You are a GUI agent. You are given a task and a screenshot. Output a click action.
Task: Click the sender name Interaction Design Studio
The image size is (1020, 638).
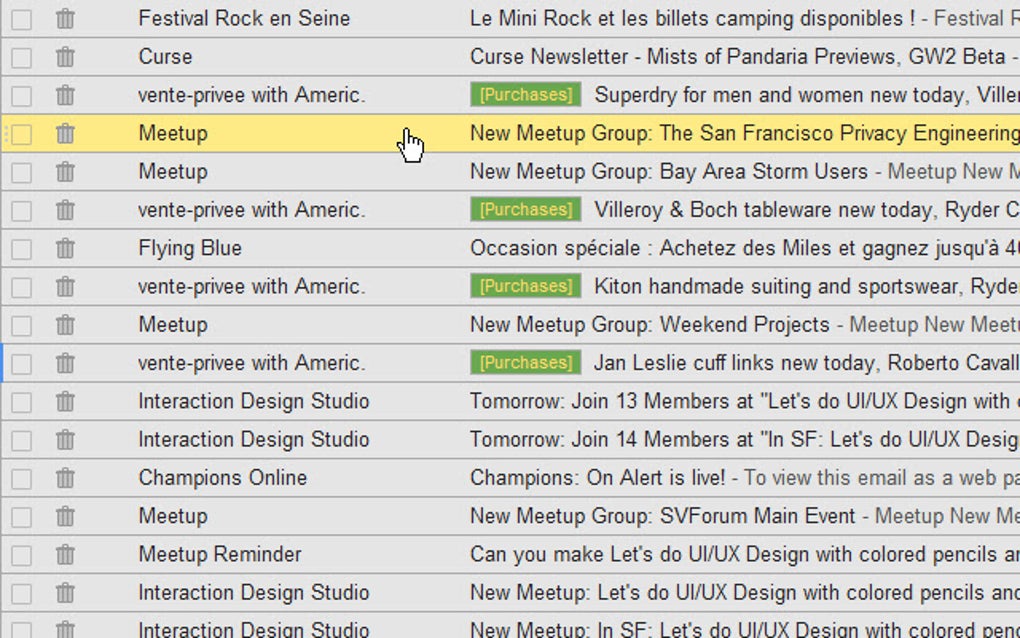click(253, 401)
